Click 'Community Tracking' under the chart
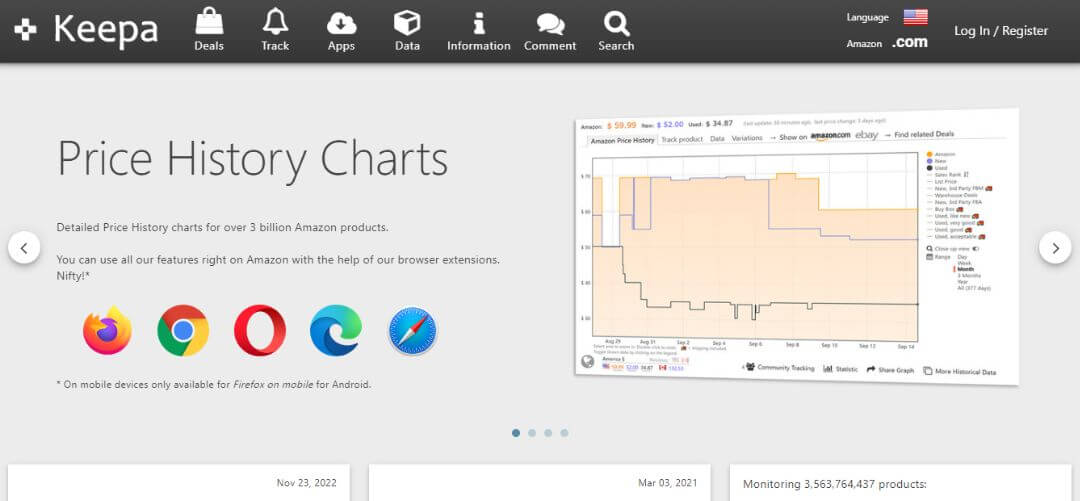Viewport: 1080px width, 501px height. click(x=780, y=368)
